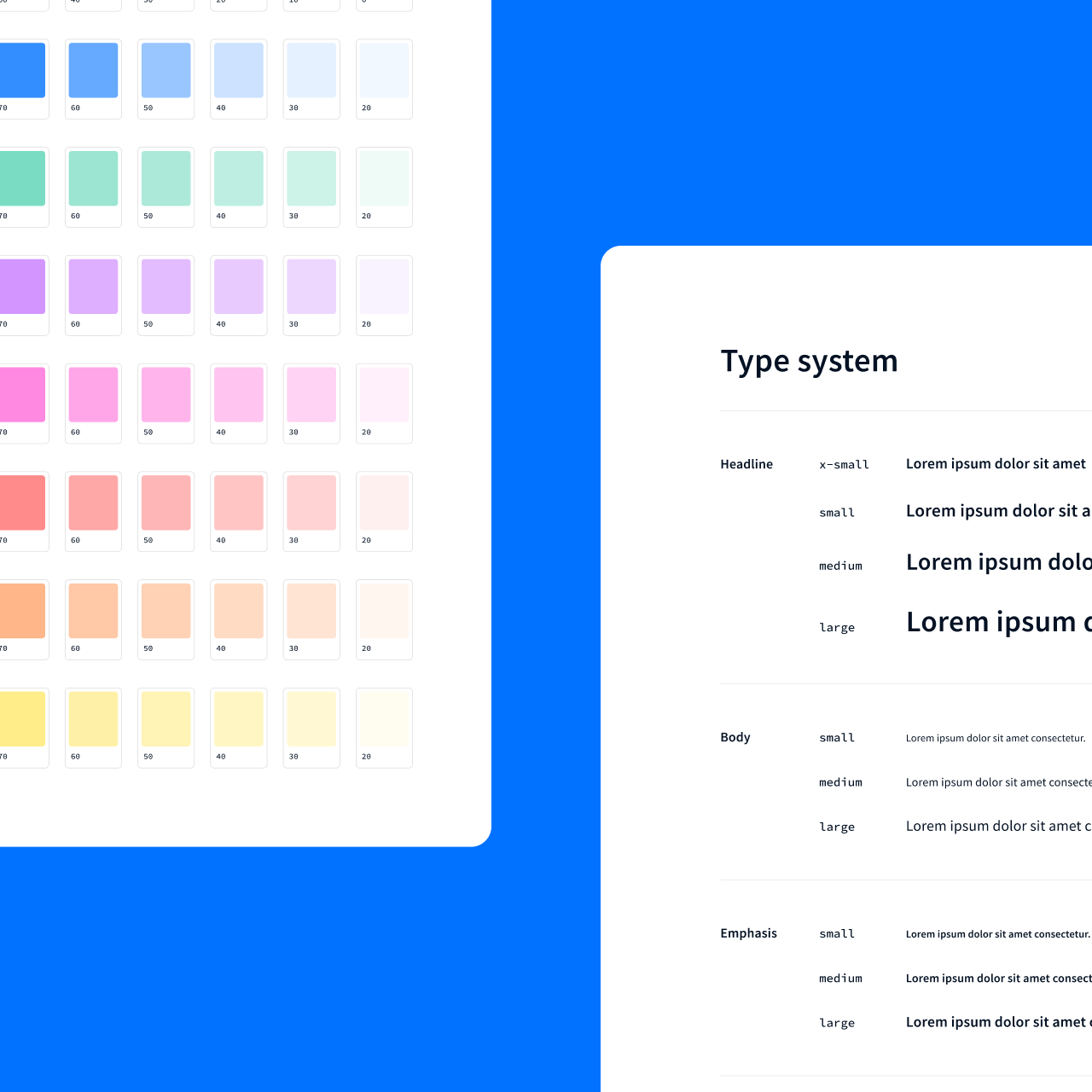Image resolution: width=1092 pixels, height=1092 pixels.
Task: Click the Type system heading
Action: coord(809,360)
